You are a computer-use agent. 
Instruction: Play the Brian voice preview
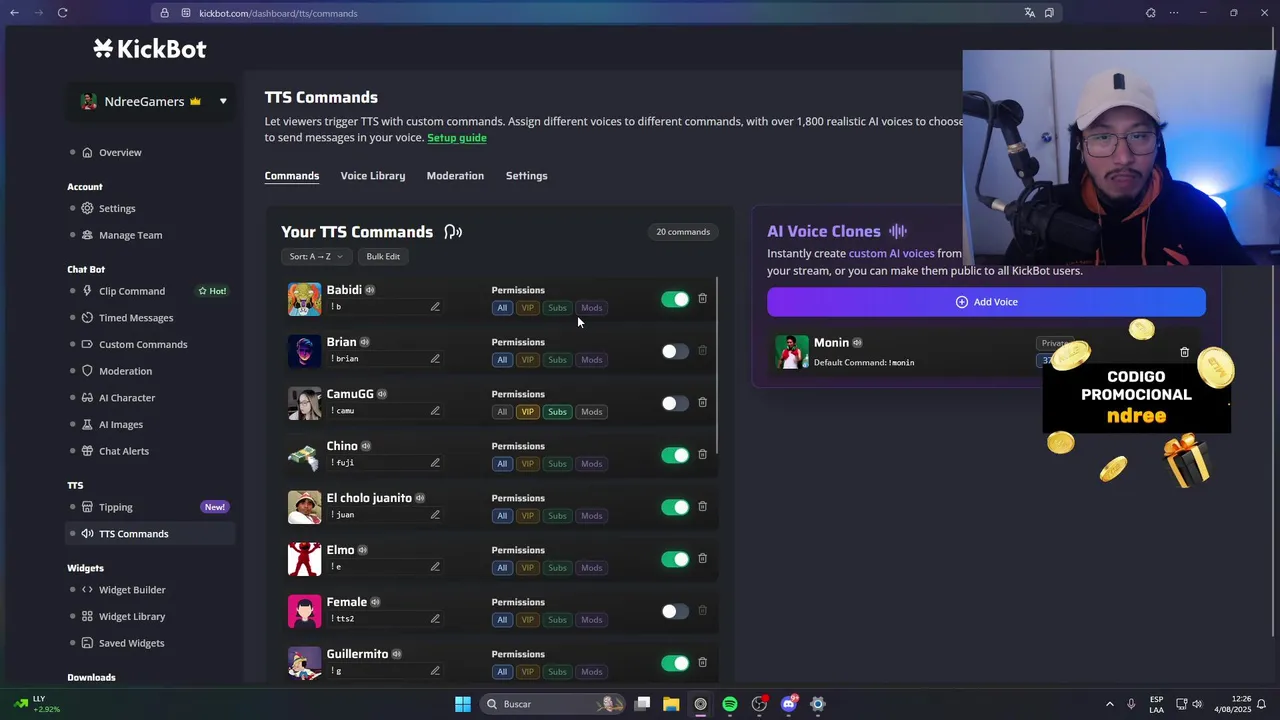point(364,342)
